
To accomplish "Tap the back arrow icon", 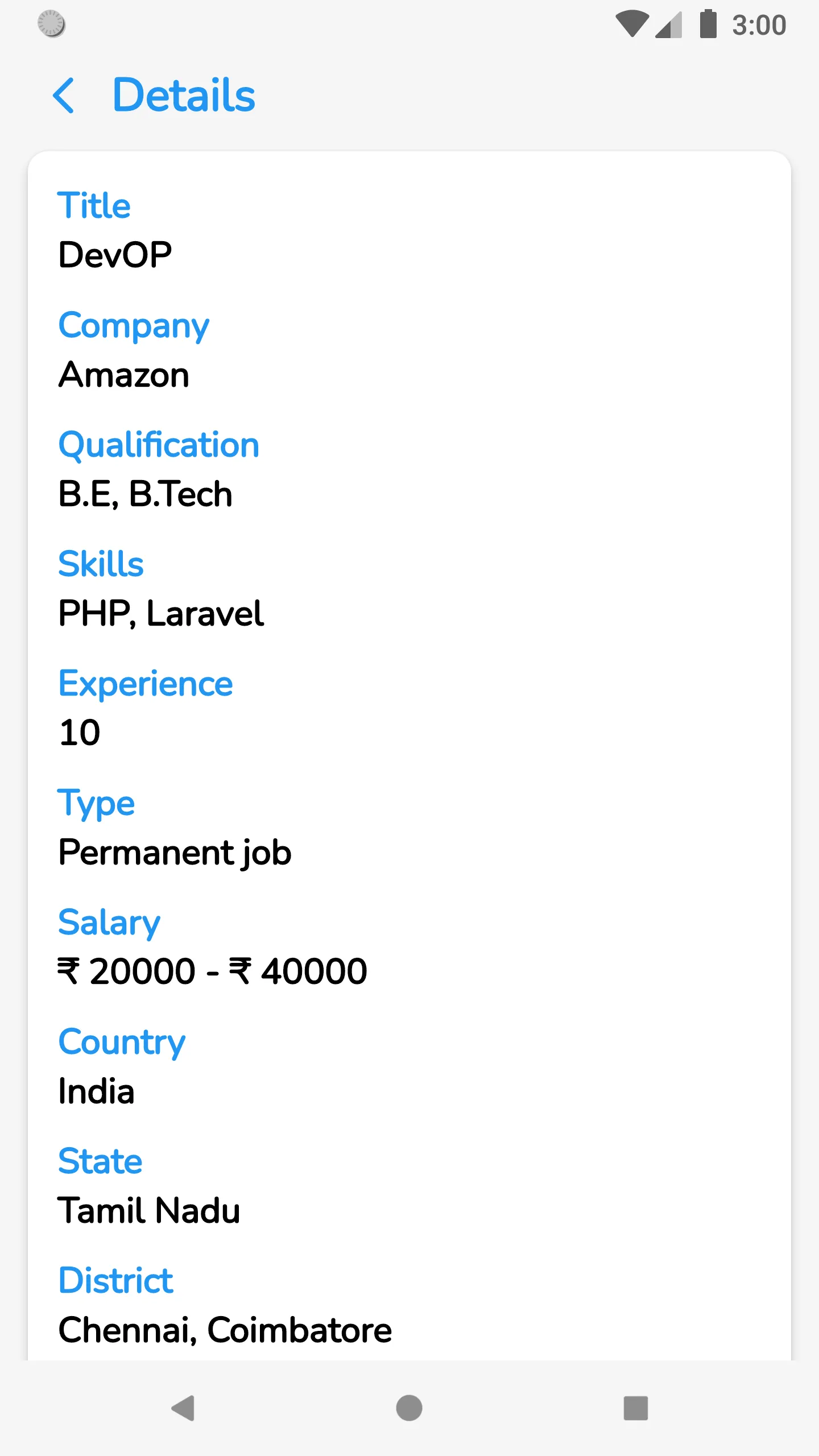I will [64, 96].
